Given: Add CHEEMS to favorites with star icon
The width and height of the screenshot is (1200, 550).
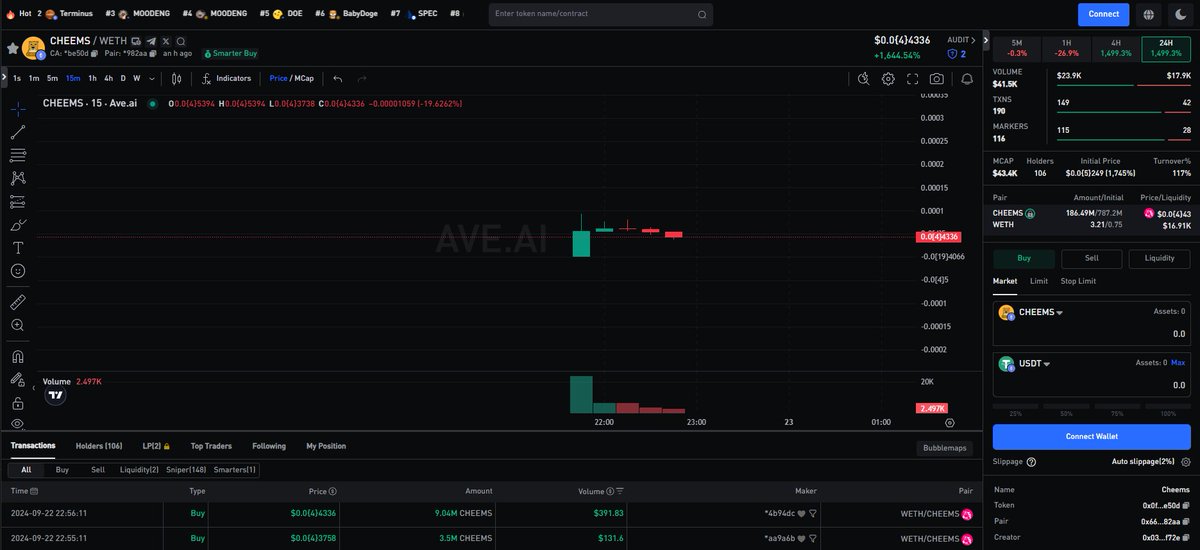Looking at the screenshot, I should 12,47.
